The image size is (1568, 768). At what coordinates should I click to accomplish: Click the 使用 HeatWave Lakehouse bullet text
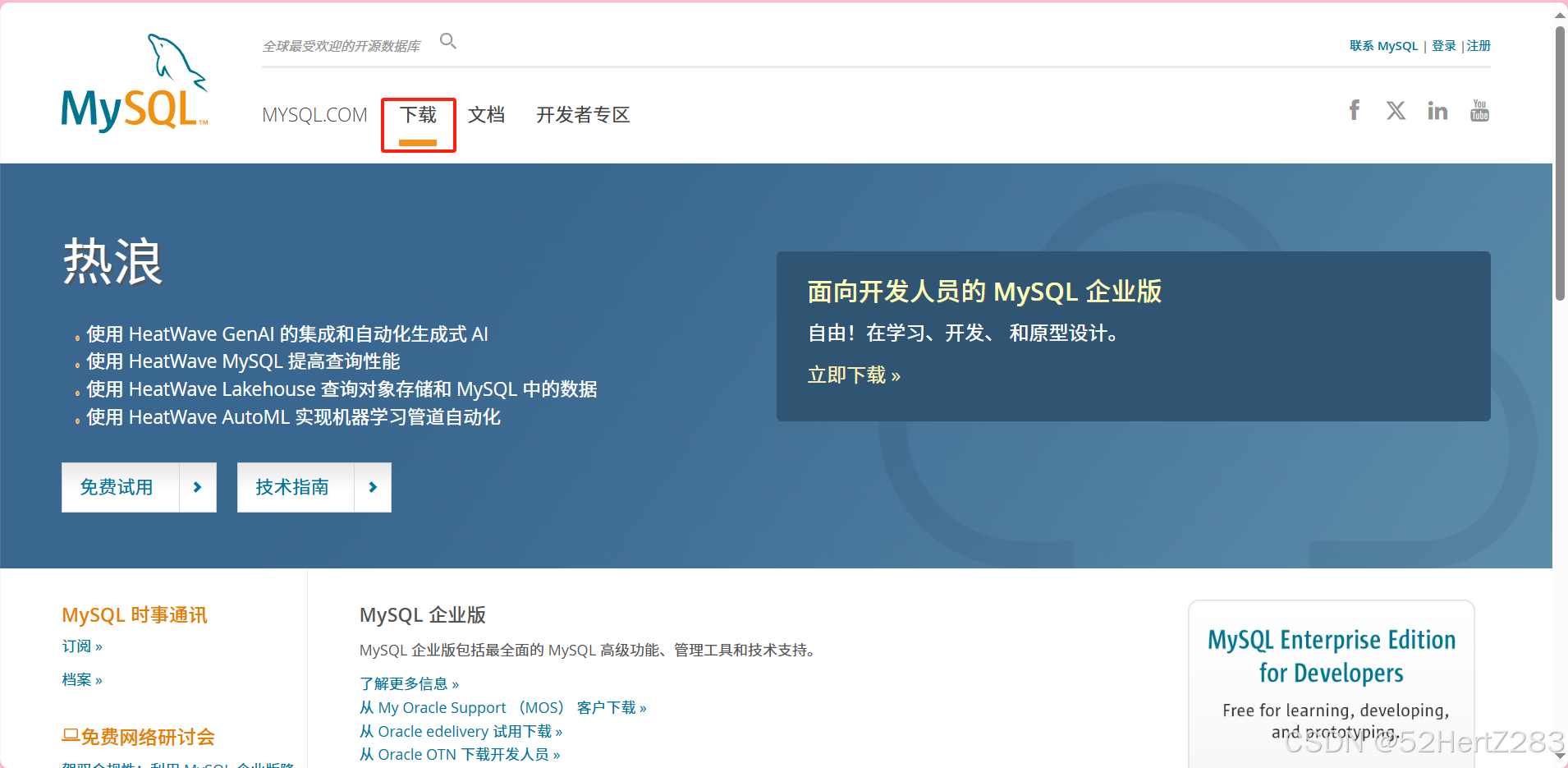pyautogui.click(x=342, y=389)
